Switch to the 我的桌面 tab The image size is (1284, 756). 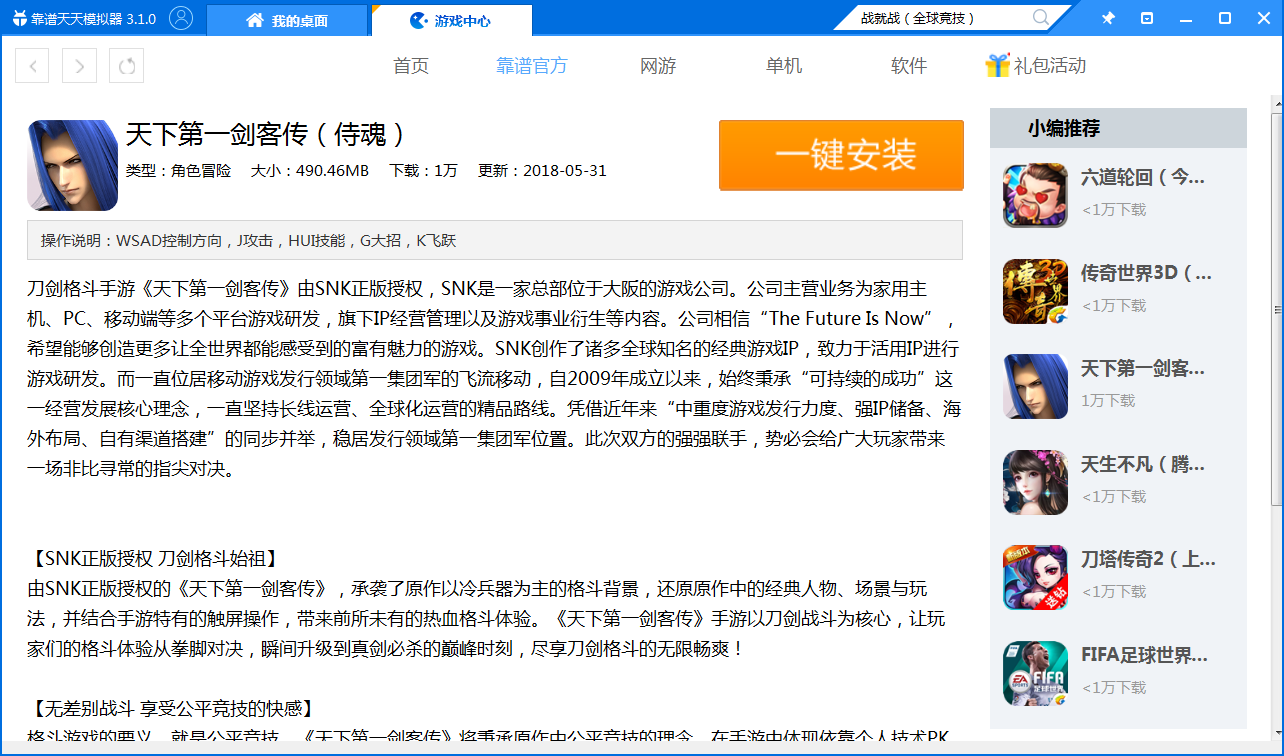pyautogui.click(x=287, y=20)
